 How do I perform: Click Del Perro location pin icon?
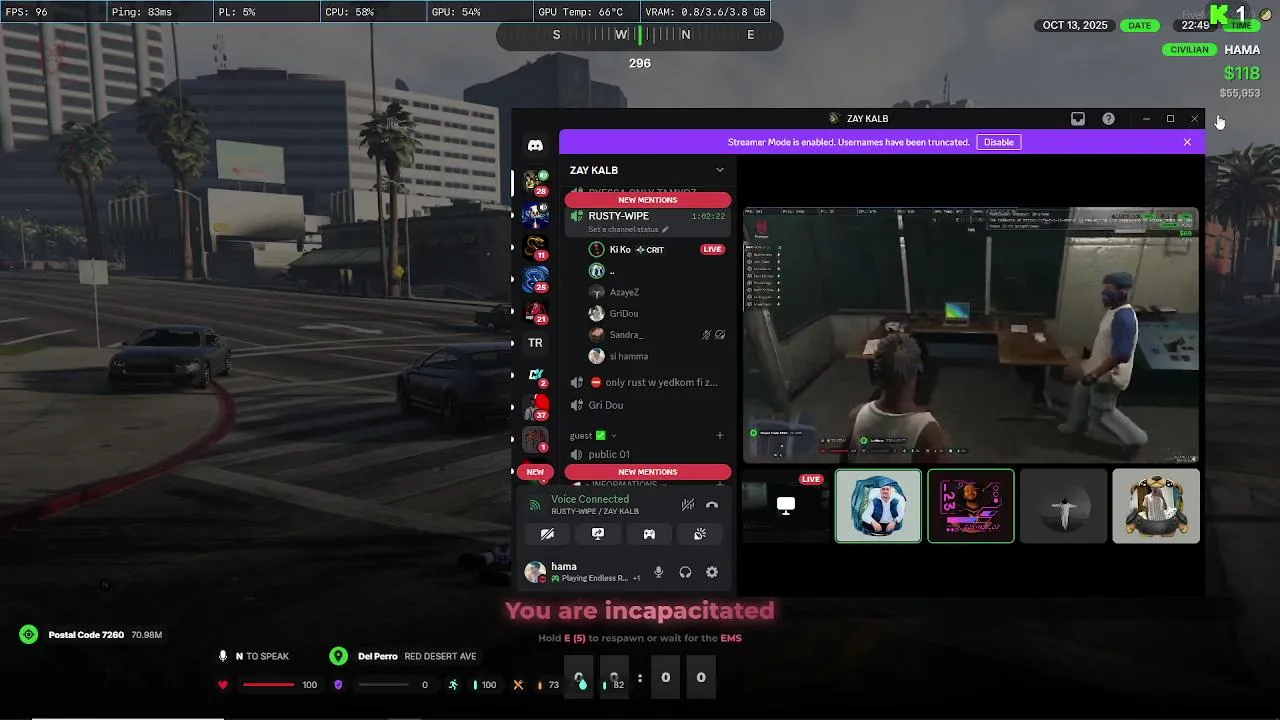tap(339, 656)
